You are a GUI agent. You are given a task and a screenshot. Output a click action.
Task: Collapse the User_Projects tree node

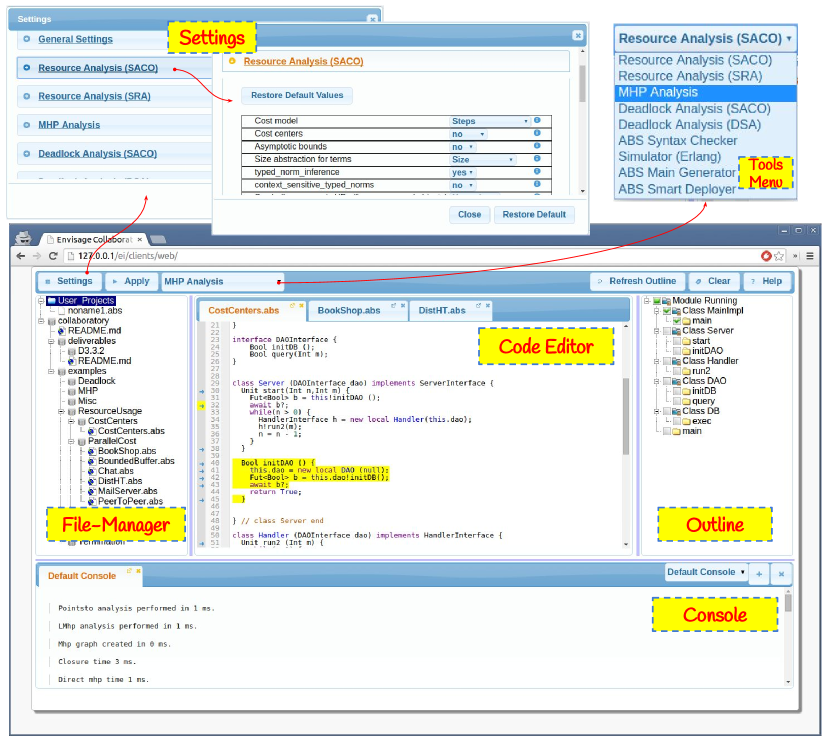(x=41, y=301)
